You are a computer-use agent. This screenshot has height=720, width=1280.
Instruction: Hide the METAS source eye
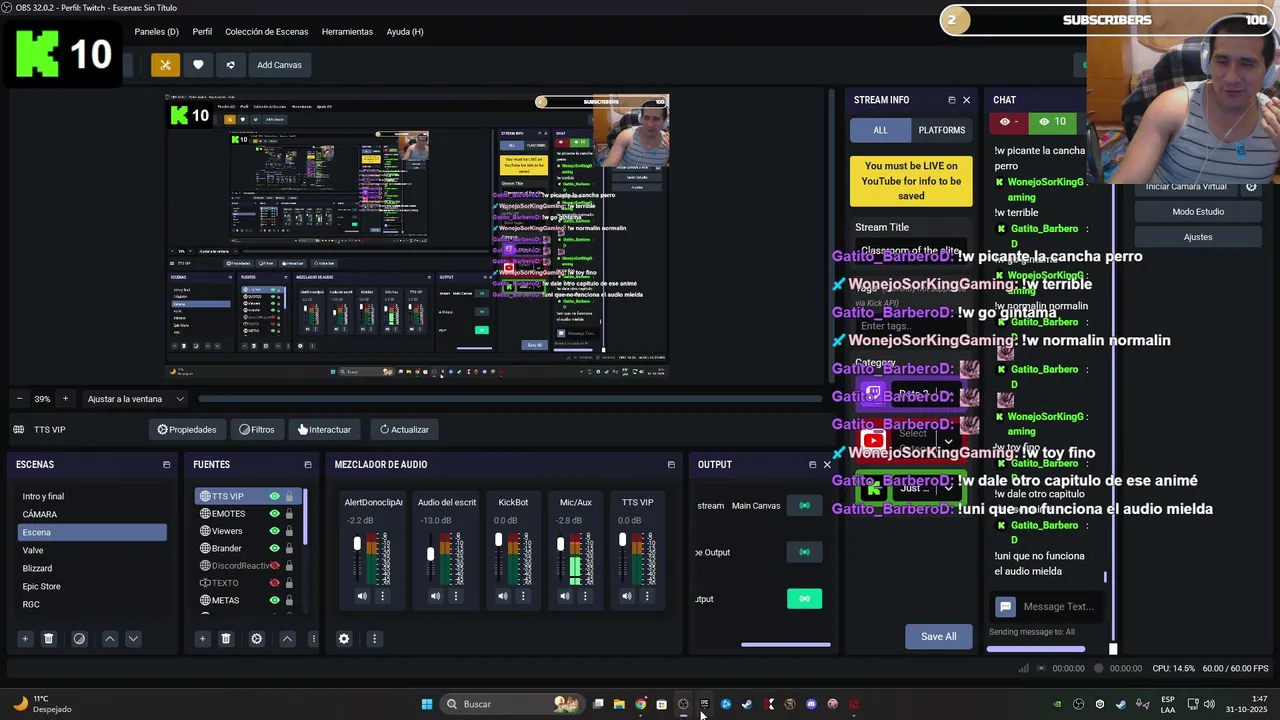coord(274,600)
